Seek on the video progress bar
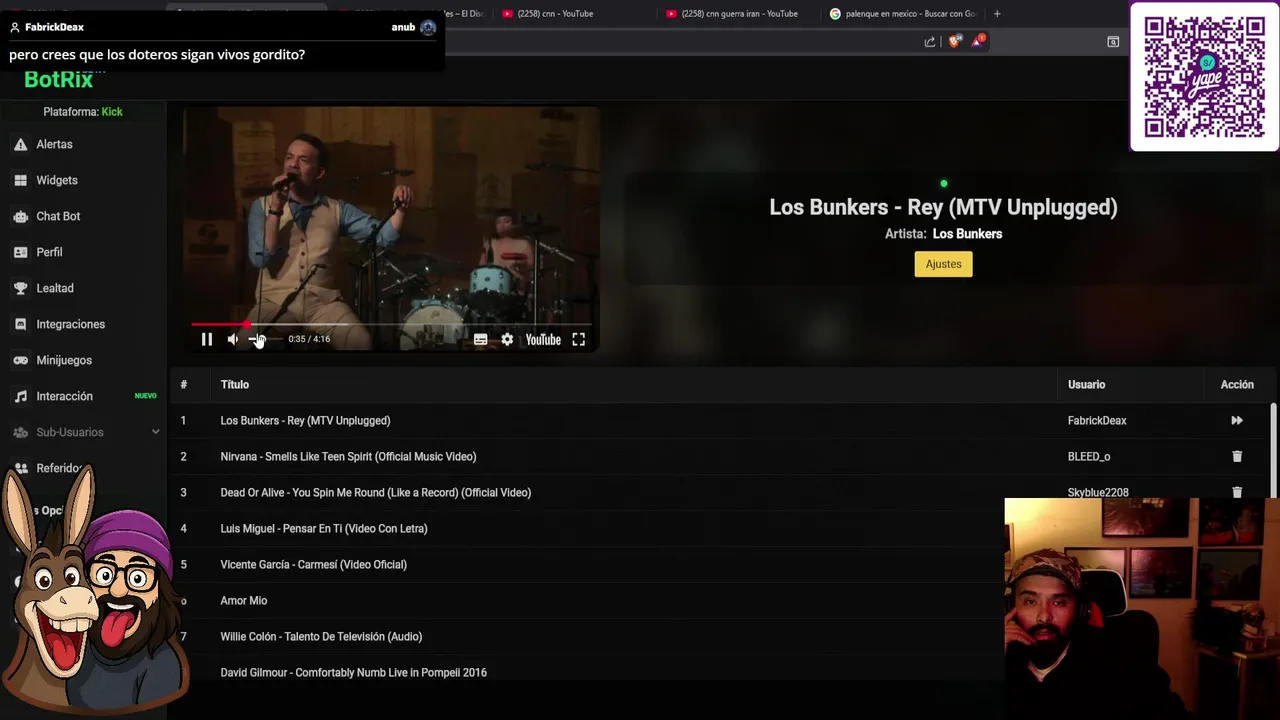1280x720 pixels. 391,324
